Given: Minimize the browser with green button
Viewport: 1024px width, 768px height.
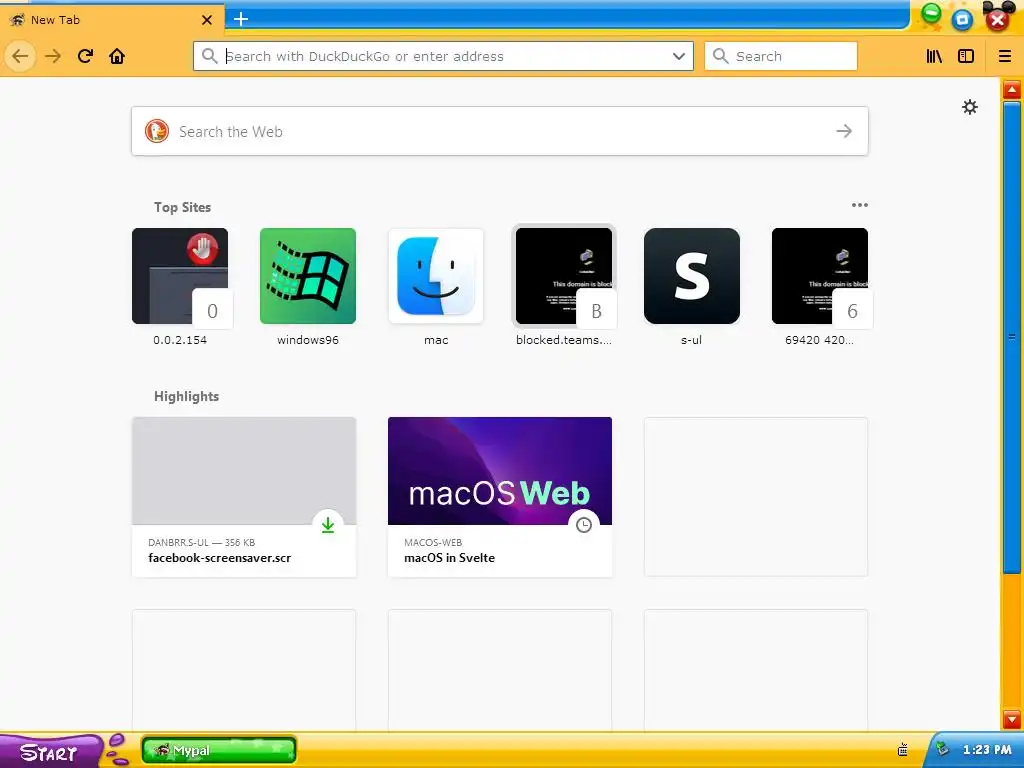Looking at the screenshot, I should (932, 14).
